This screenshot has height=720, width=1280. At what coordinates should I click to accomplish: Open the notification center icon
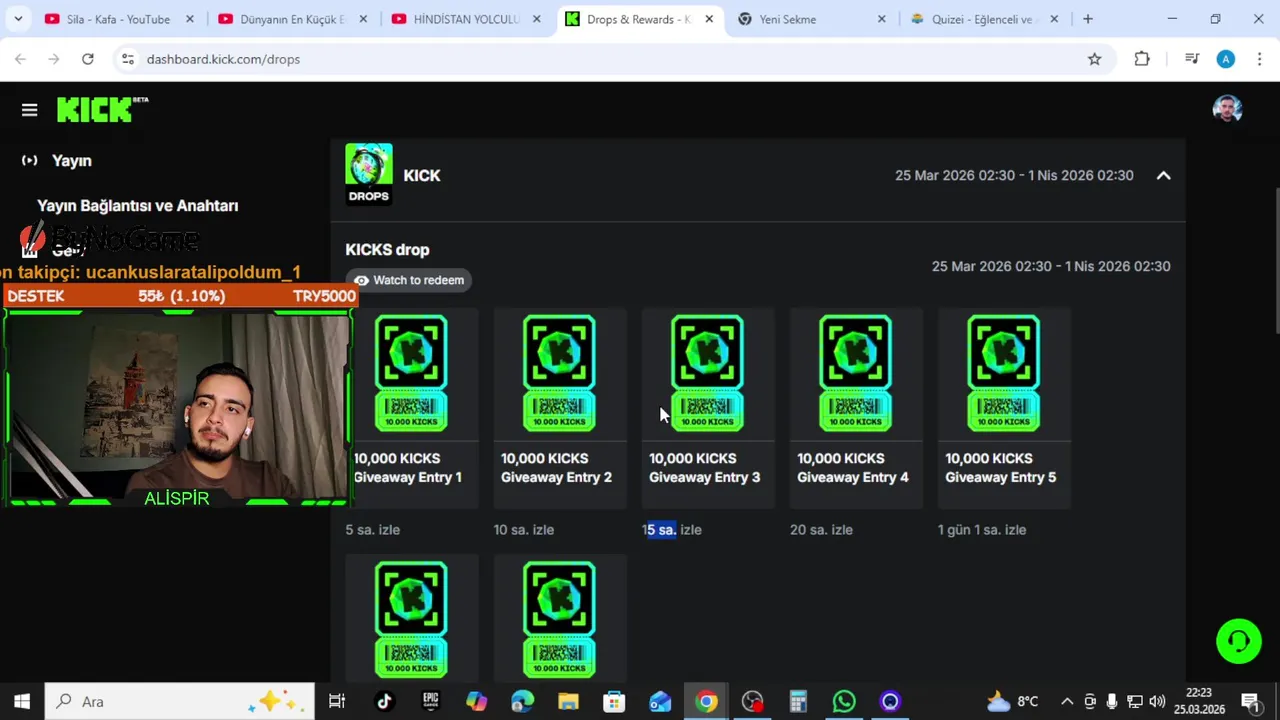1250,701
